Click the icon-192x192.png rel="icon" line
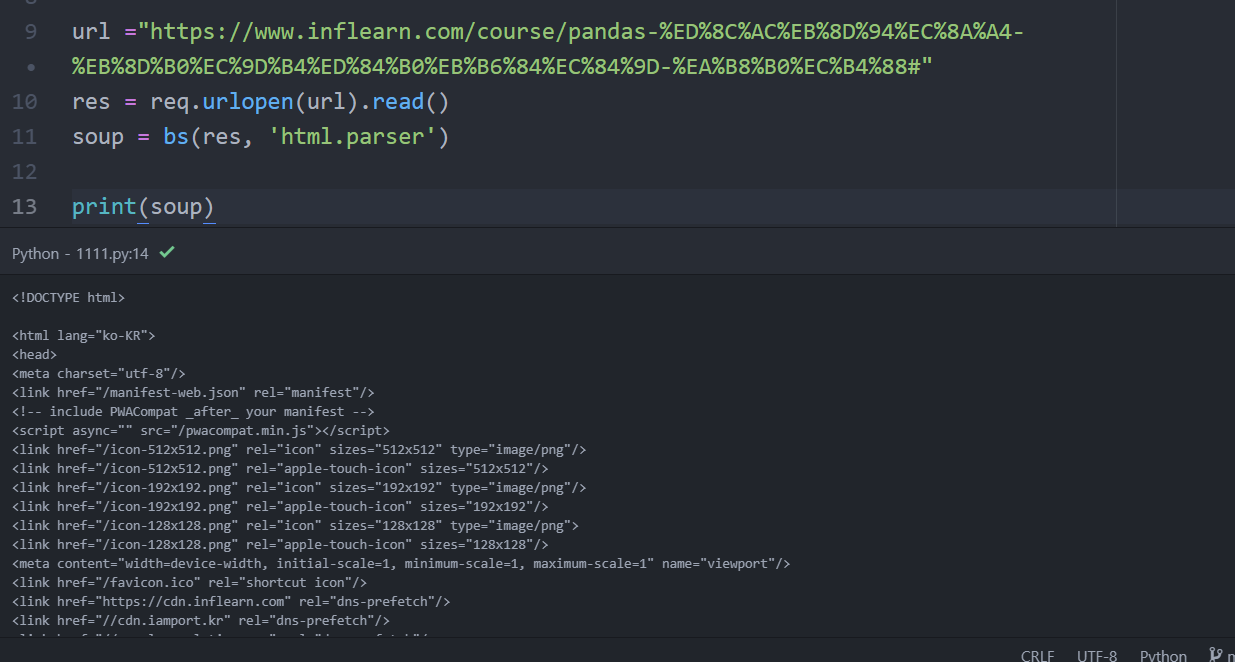This screenshot has height=662, width=1235. point(299,487)
